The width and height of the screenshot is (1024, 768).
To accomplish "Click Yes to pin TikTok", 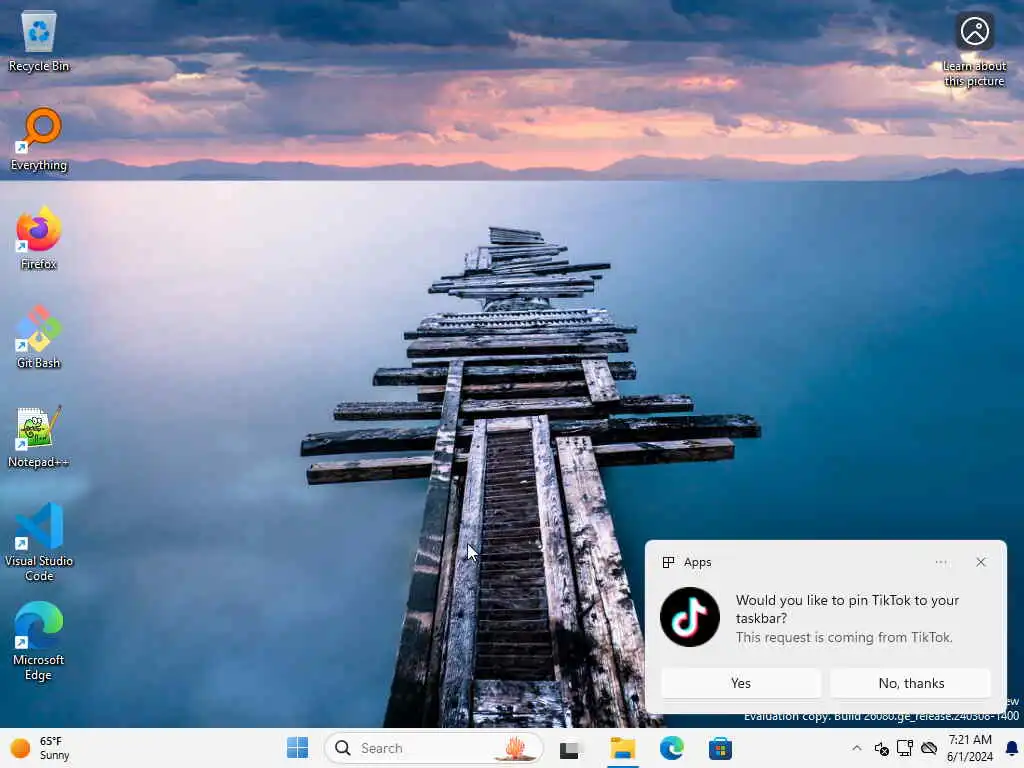I will pyautogui.click(x=741, y=683).
